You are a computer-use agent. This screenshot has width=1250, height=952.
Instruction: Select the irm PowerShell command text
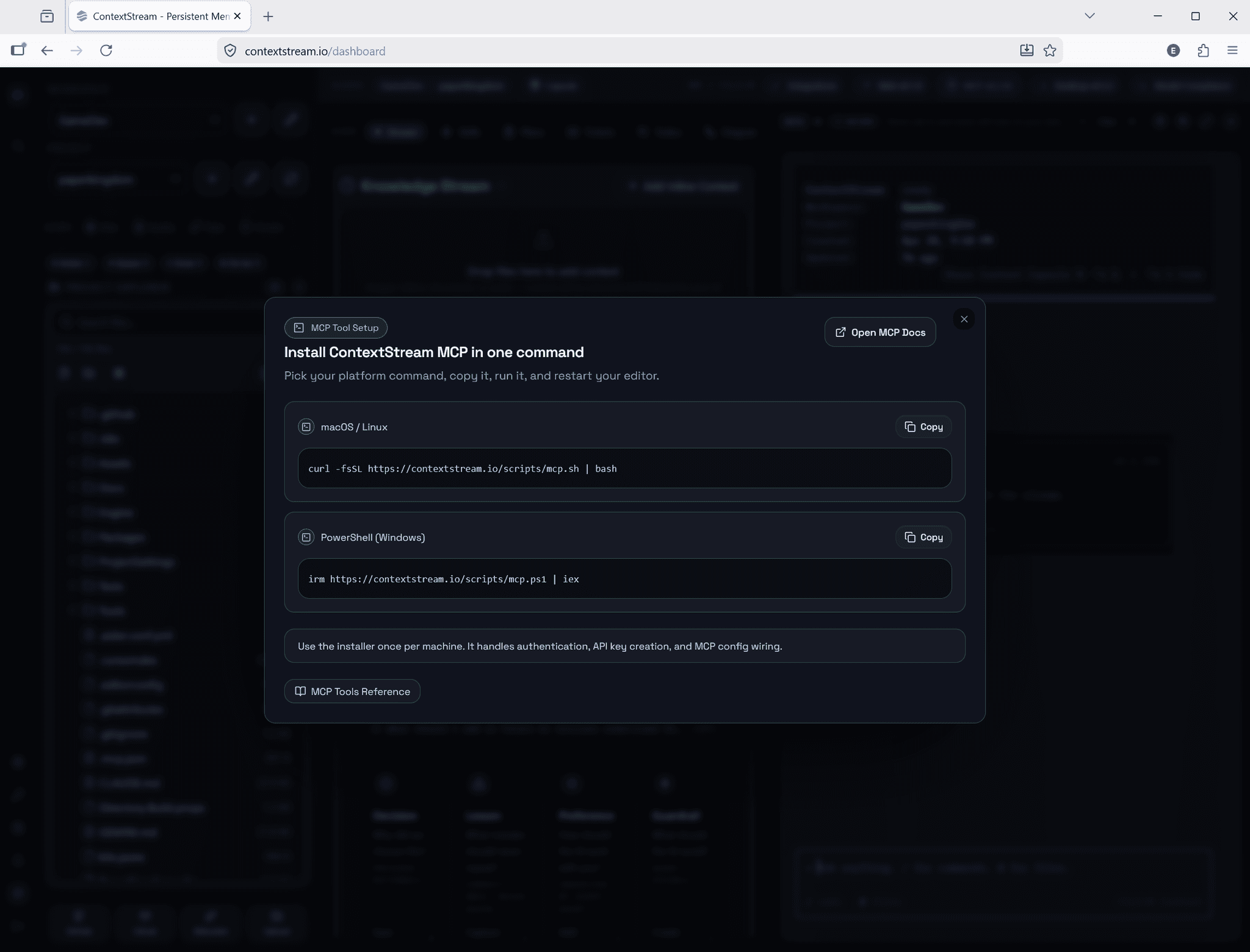pos(443,579)
